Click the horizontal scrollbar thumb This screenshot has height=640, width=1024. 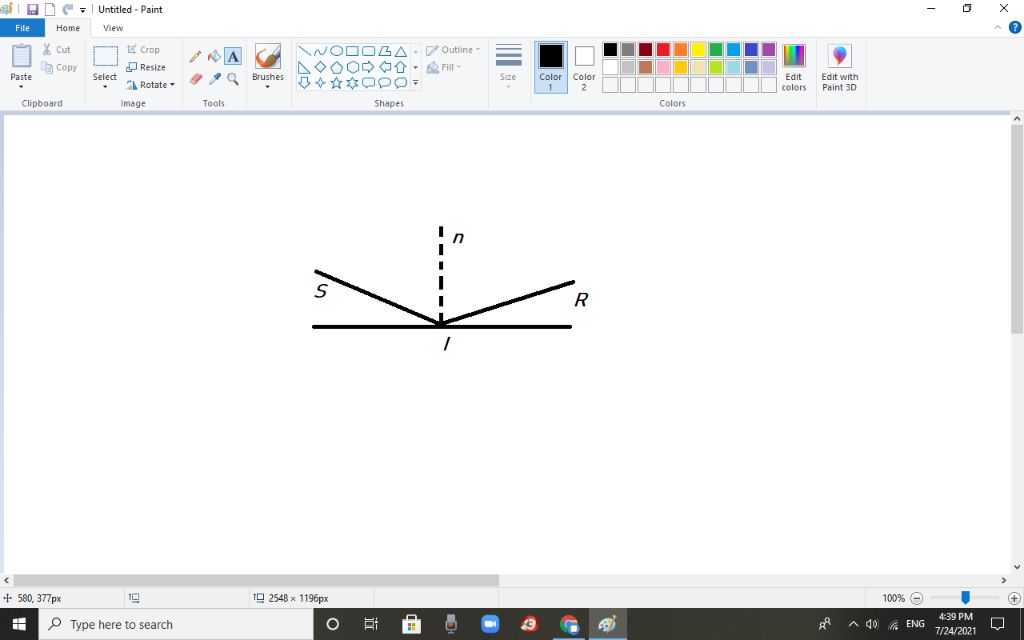coord(256,581)
